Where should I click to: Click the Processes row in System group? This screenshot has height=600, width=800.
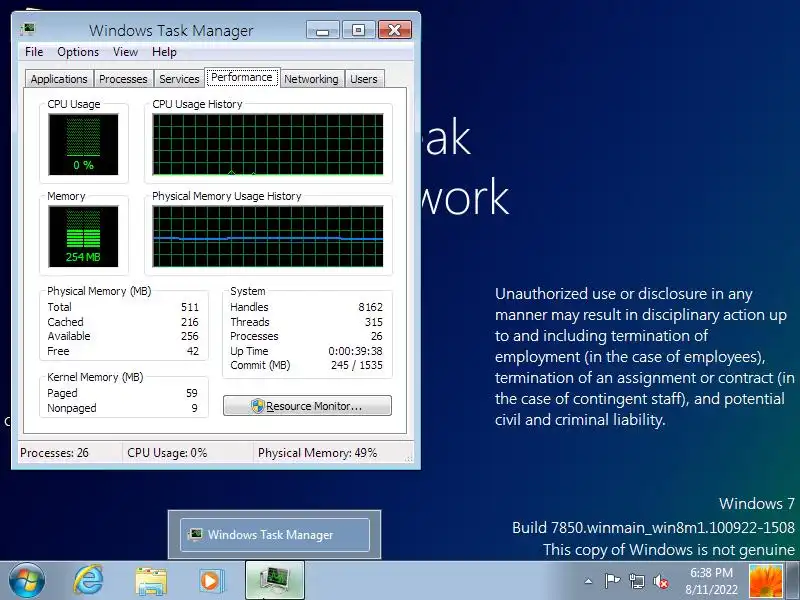(x=306, y=336)
